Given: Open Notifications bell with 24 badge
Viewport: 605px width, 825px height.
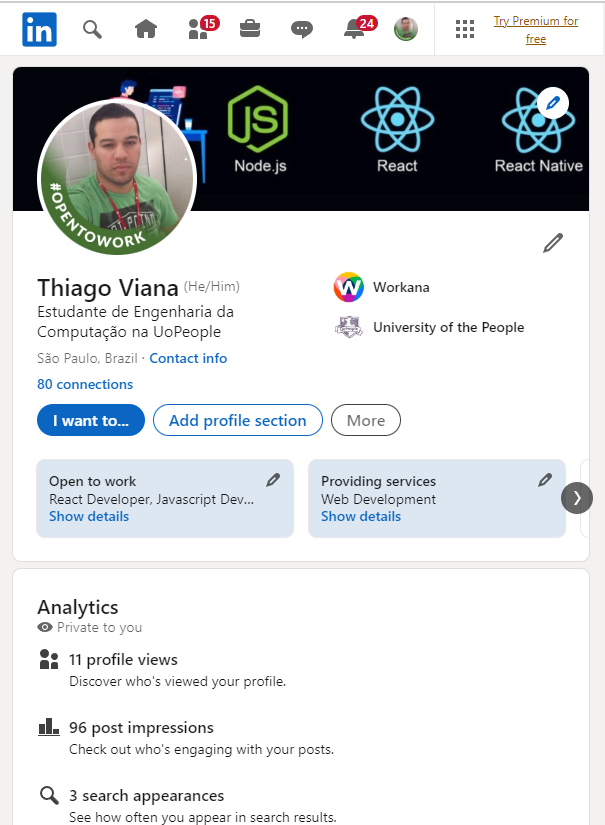Looking at the screenshot, I should [355, 29].
